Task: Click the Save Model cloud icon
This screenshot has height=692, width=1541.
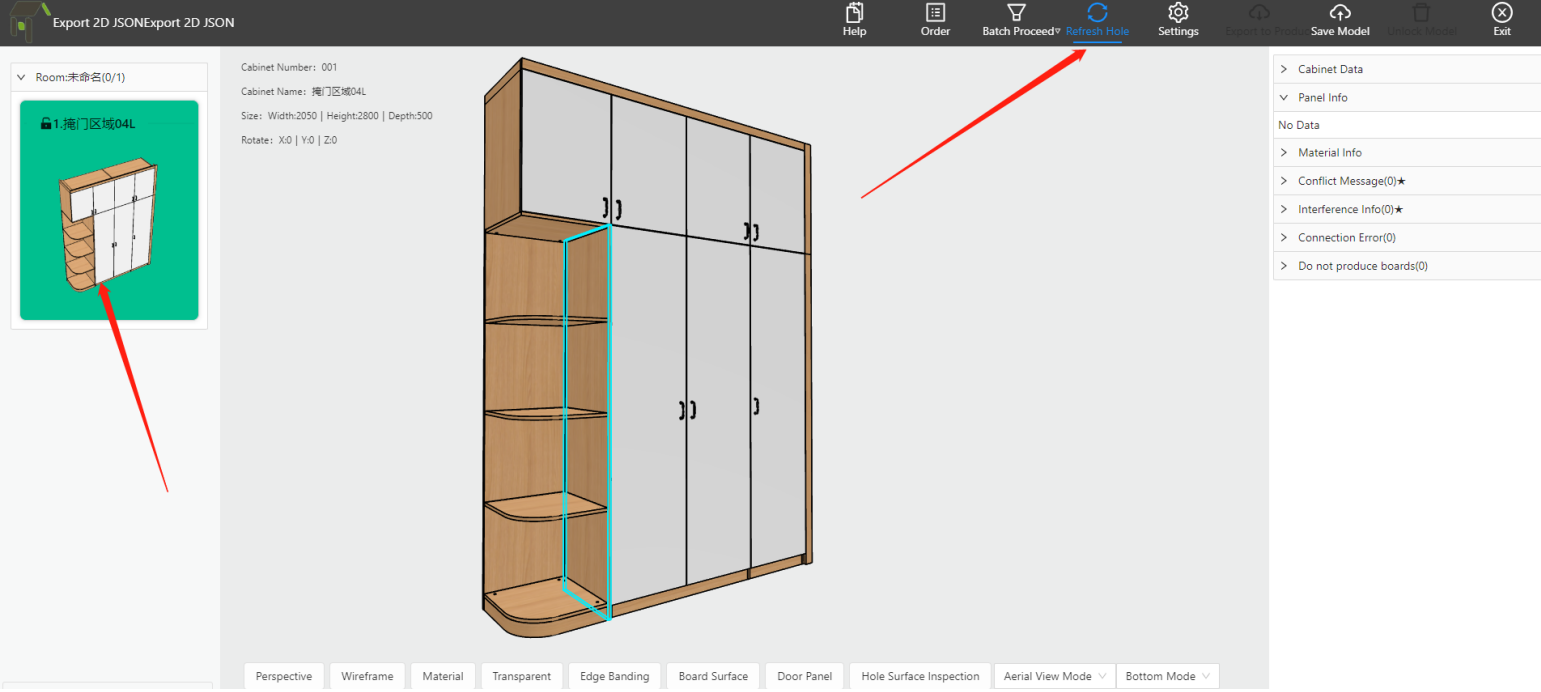Action: [1339, 13]
